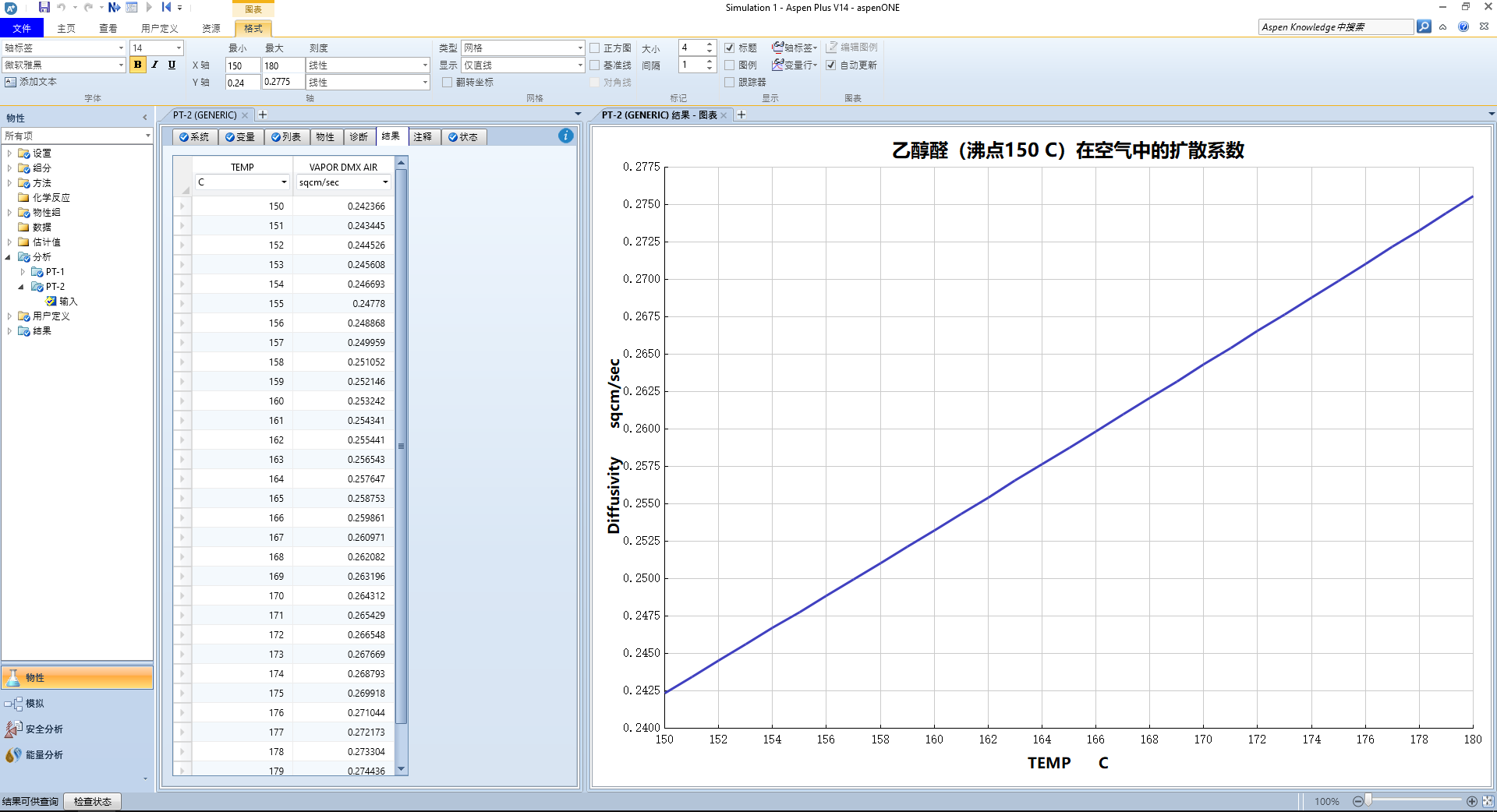Click the blue info icon in results panel
The height and width of the screenshot is (812, 1497).
(x=566, y=136)
